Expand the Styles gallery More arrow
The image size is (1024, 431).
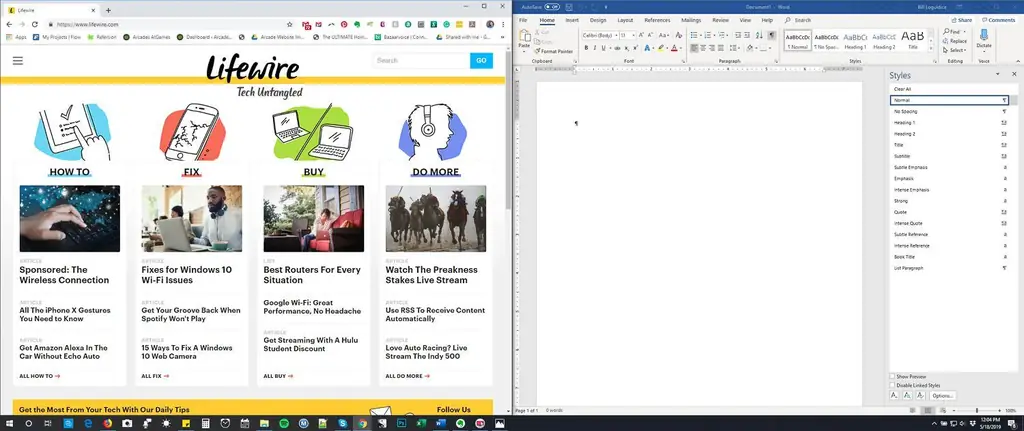pyautogui.click(x=931, y=48)
